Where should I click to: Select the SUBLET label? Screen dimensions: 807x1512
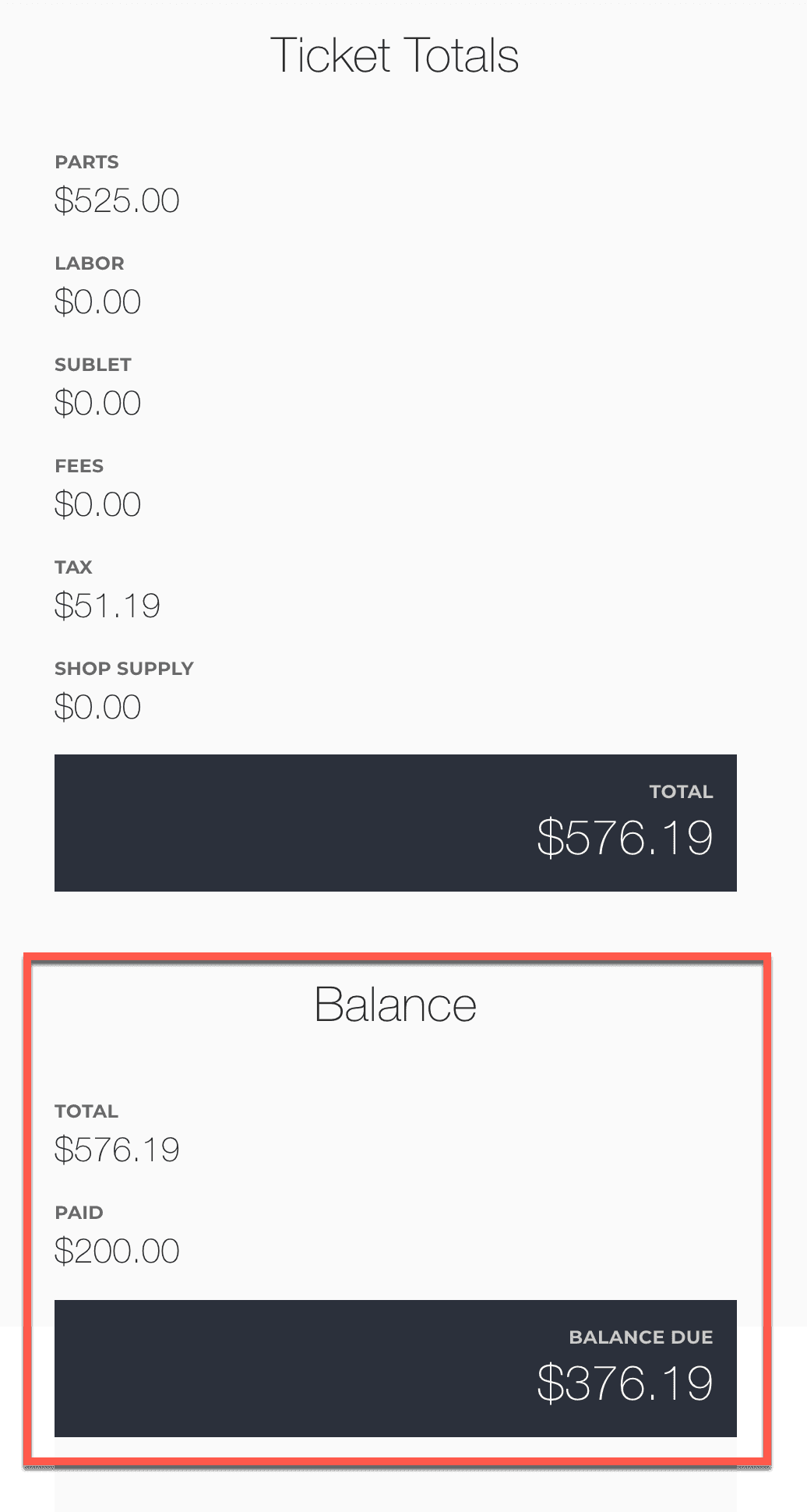(x=93, y=365)
